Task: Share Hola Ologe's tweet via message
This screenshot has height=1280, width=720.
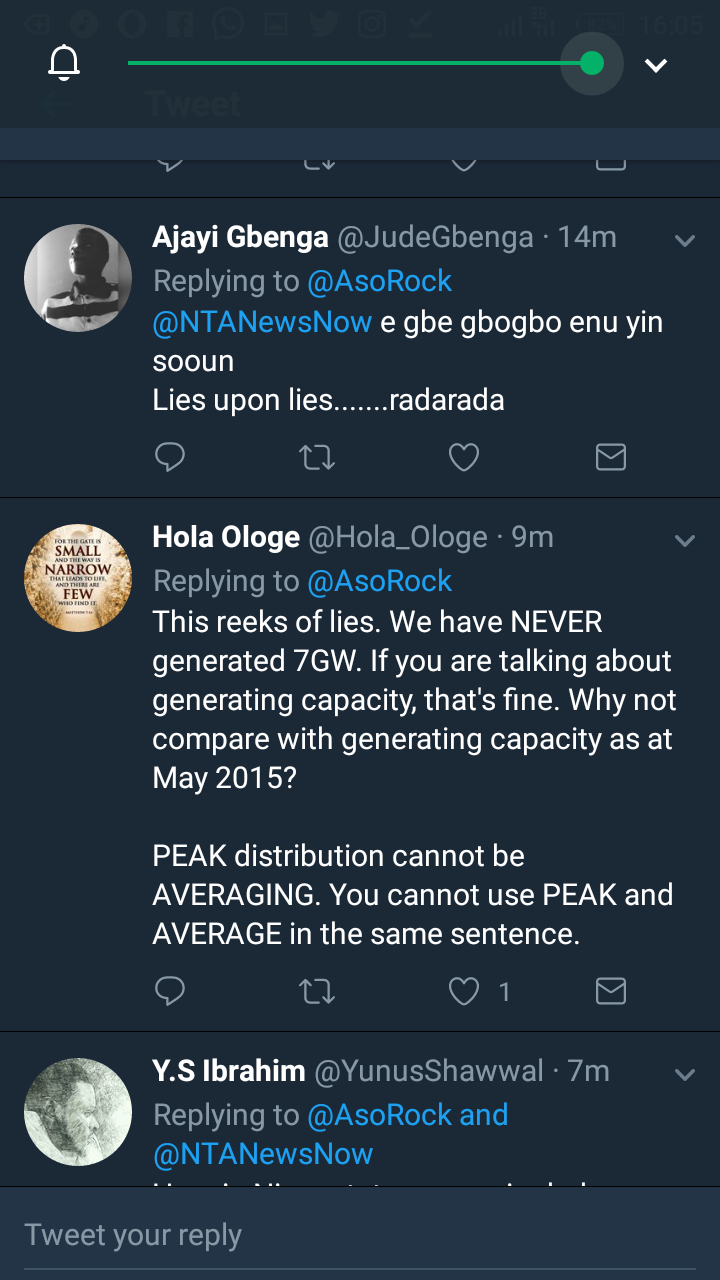Action: (x=610, y=991)
